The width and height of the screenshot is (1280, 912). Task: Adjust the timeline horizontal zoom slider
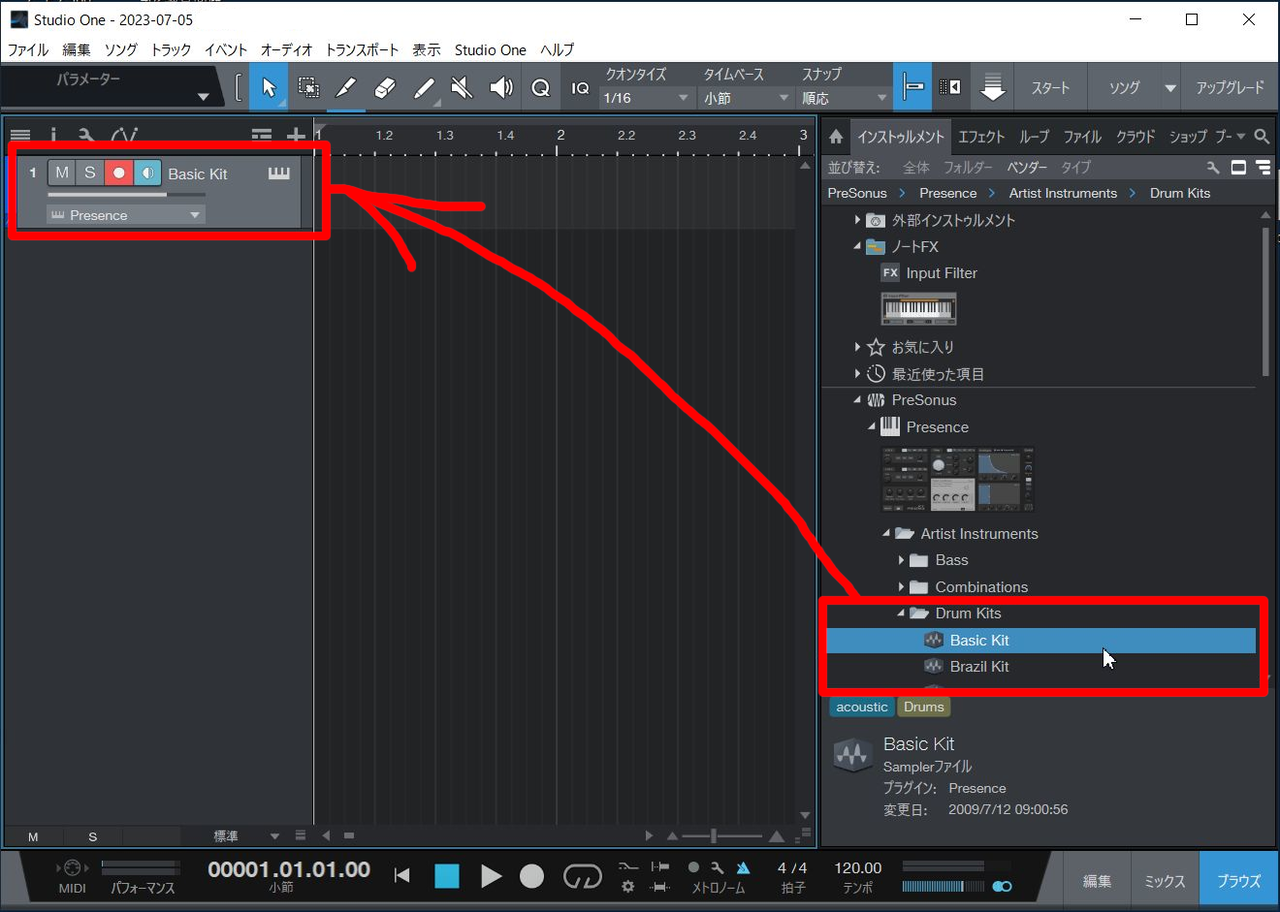pyautogui.click(x=724, y=836)
